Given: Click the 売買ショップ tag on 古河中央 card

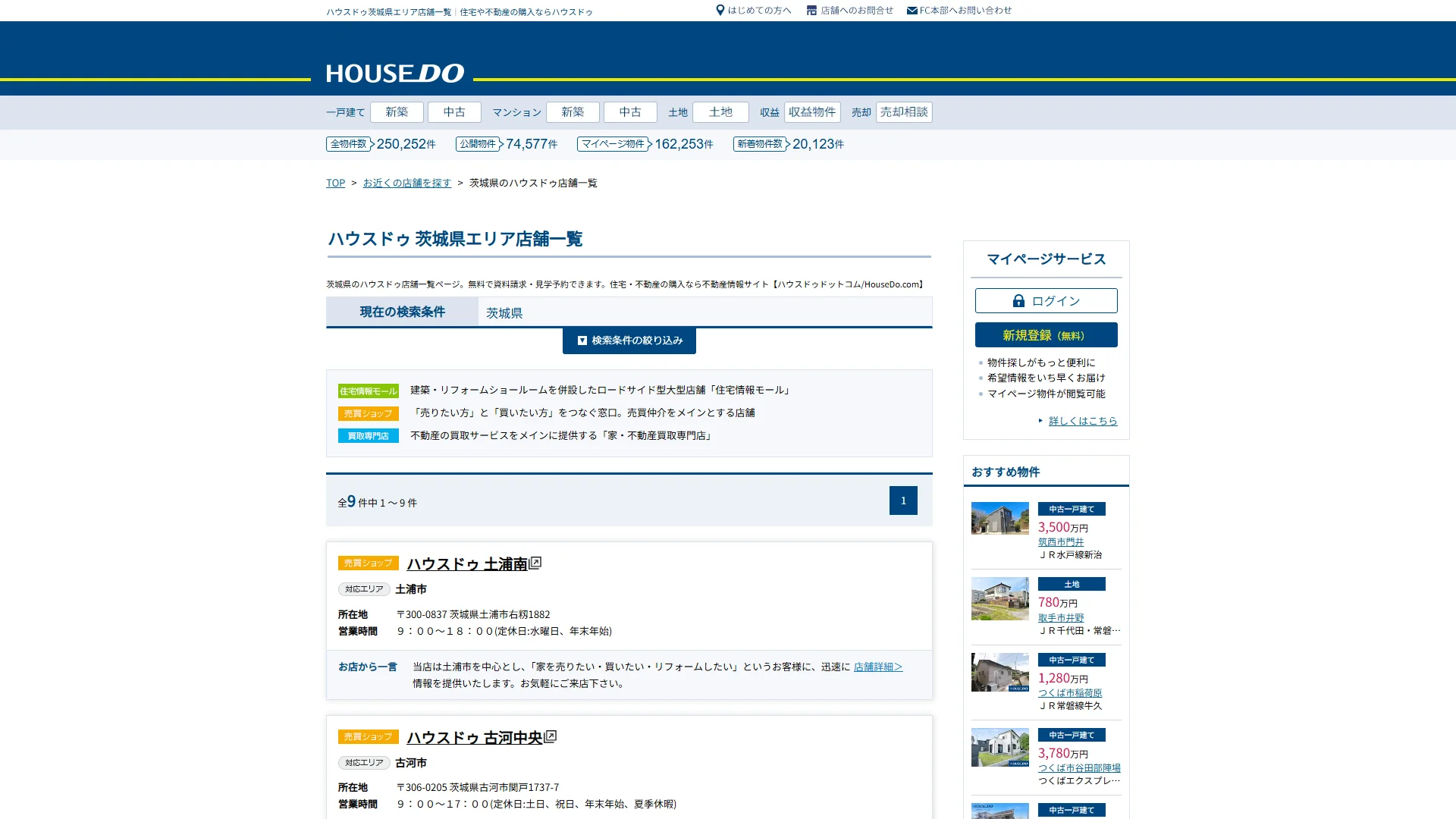Looking at the screenshot, I should point(369,737).
